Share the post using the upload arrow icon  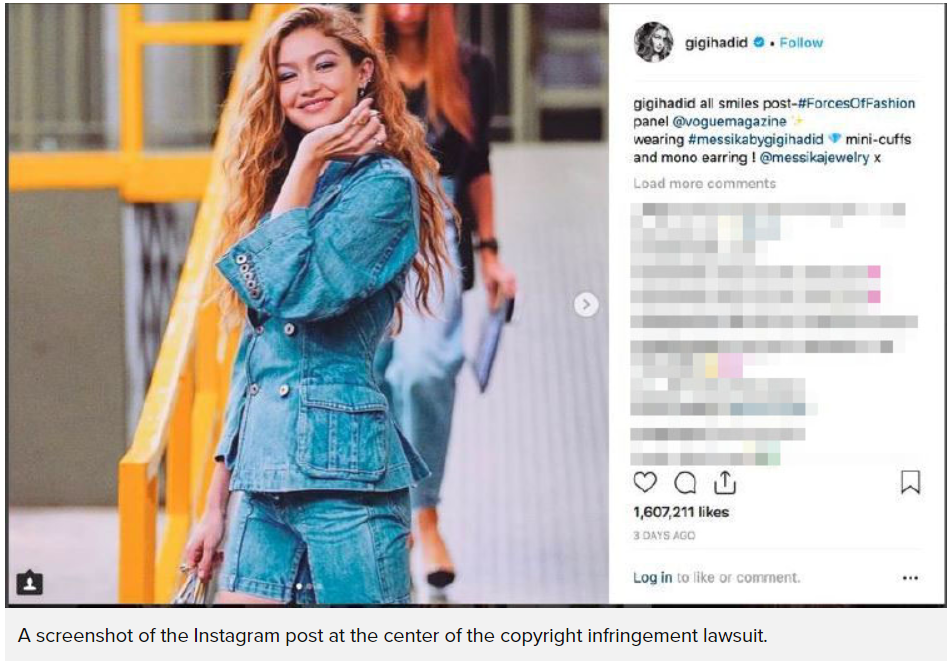coord(725,482)
